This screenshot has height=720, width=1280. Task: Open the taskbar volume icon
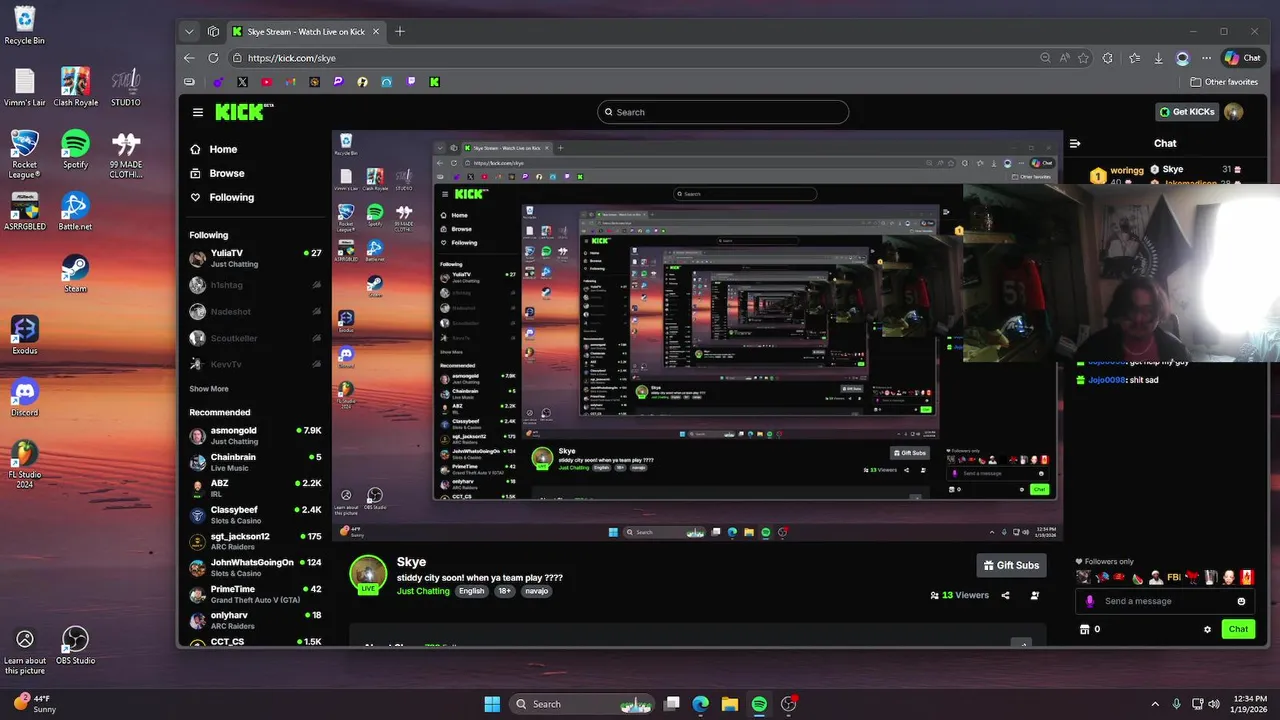point(1214,704)
